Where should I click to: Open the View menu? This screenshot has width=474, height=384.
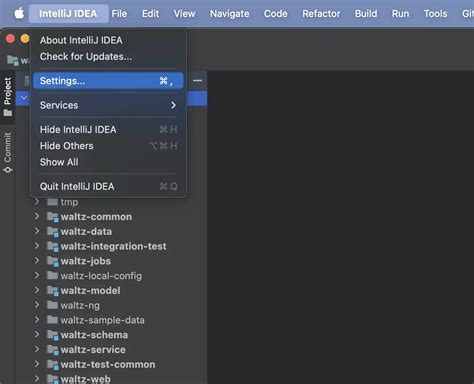184,14
